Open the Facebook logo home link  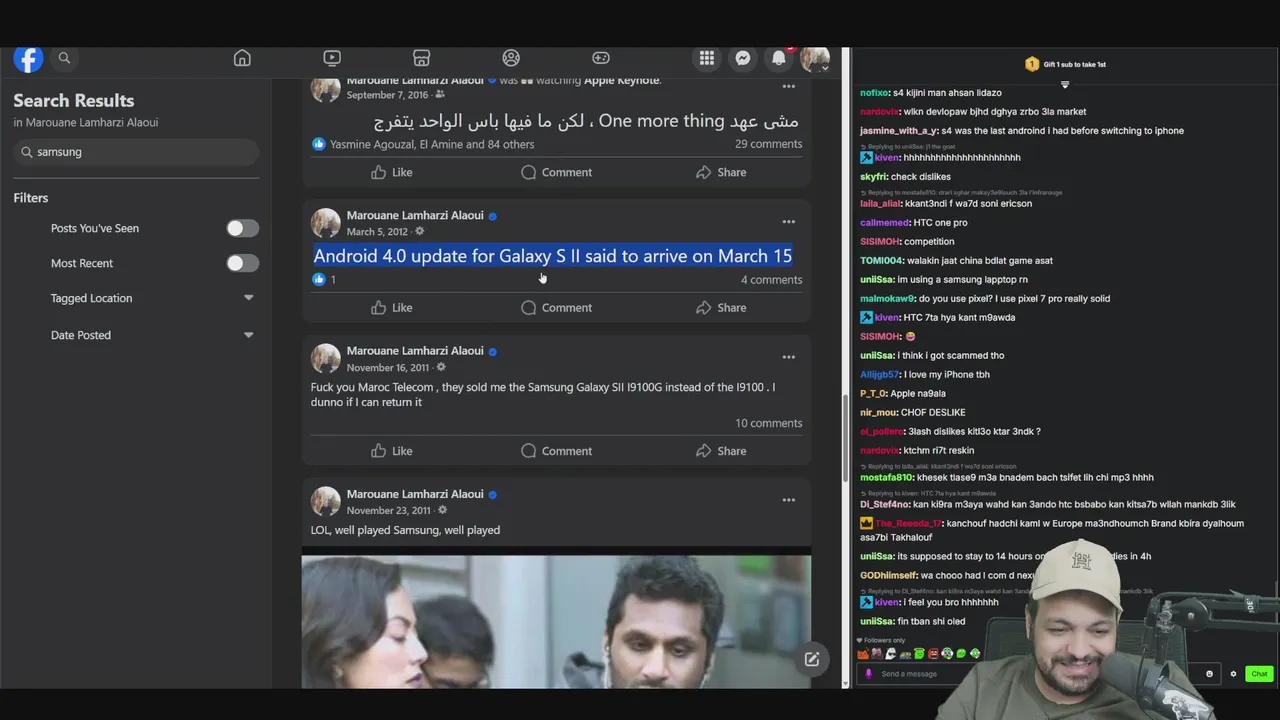pos(28,58)
